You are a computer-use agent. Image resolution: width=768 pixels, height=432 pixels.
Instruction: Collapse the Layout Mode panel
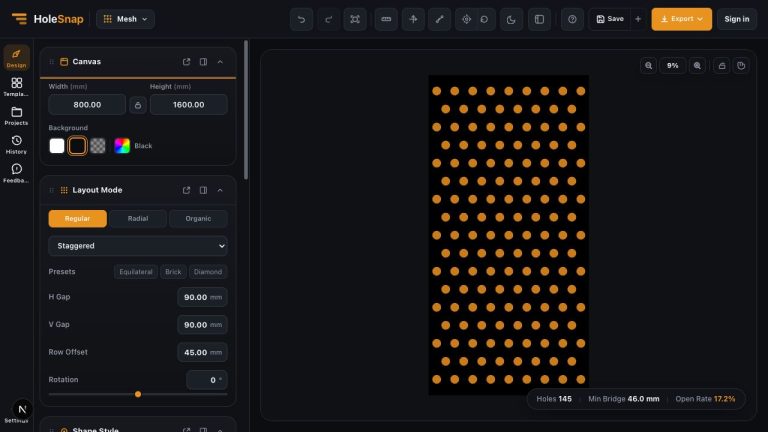tap(220, 190)
